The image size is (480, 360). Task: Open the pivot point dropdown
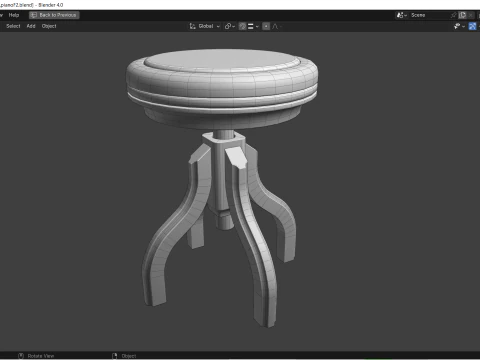(x=230, y=26)
